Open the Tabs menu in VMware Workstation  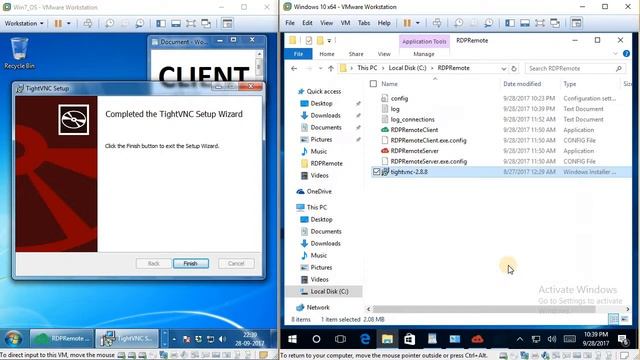[x=364, y=23]
